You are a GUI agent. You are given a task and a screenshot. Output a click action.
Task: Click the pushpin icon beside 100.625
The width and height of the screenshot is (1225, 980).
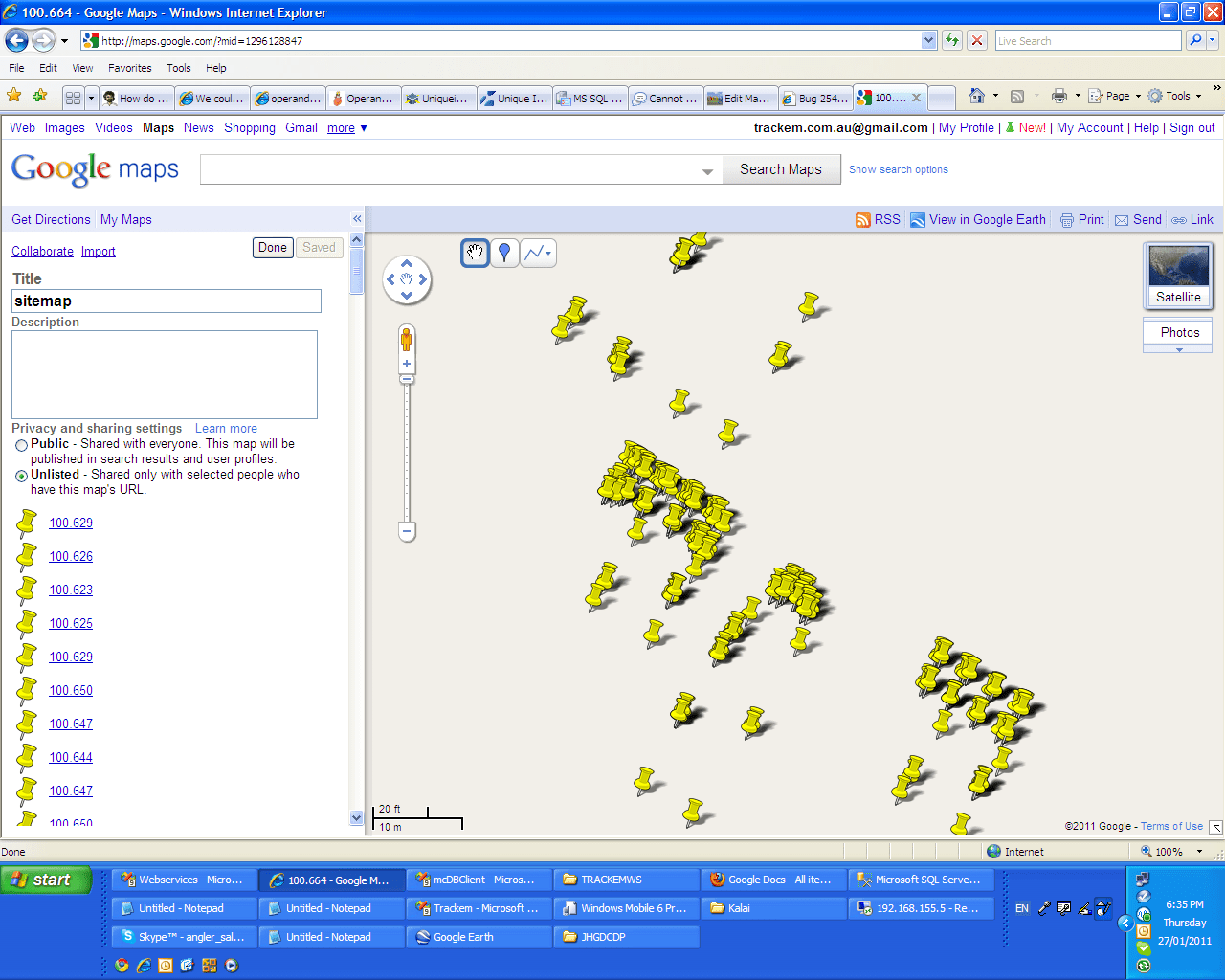click(27, 623)
